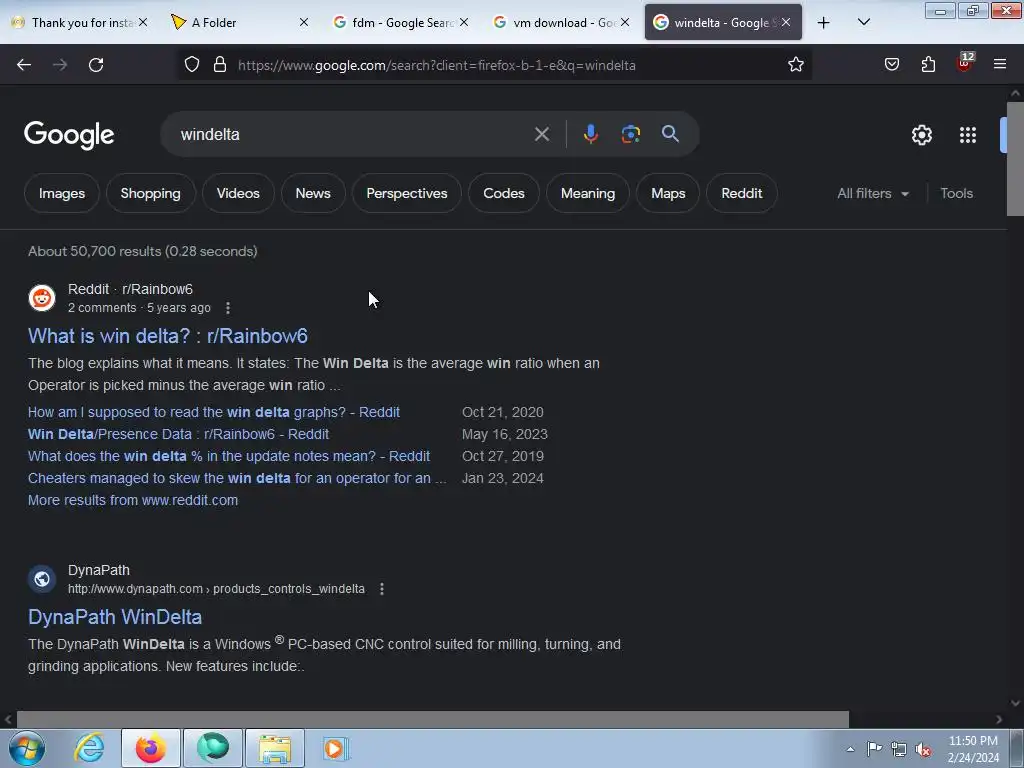Open Google quick settings gear

click(x=921, y=135)
